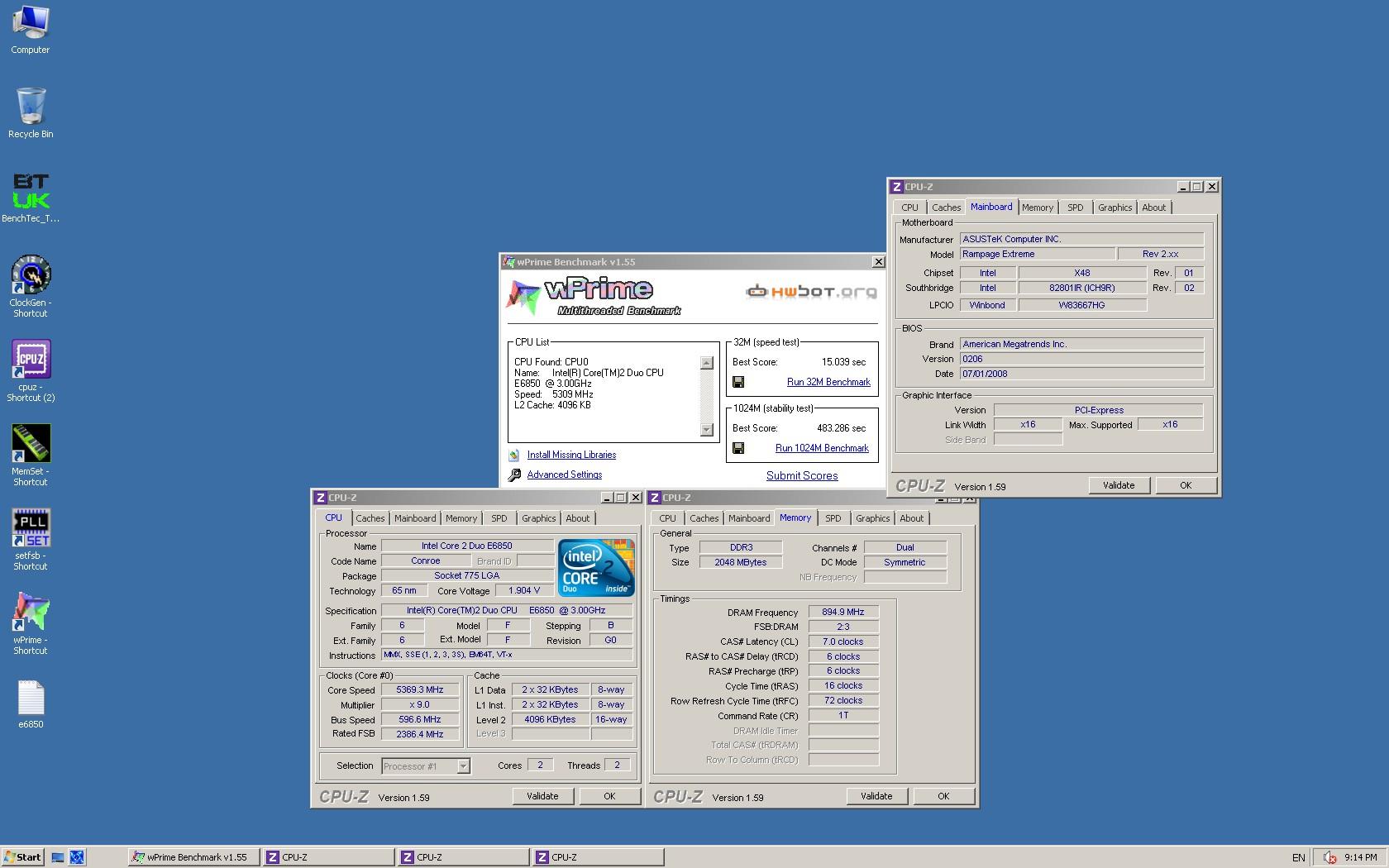Screen dimensions: 1389x868
Task: Open Caches tab in the Memory window
Action: coord(704,518)
